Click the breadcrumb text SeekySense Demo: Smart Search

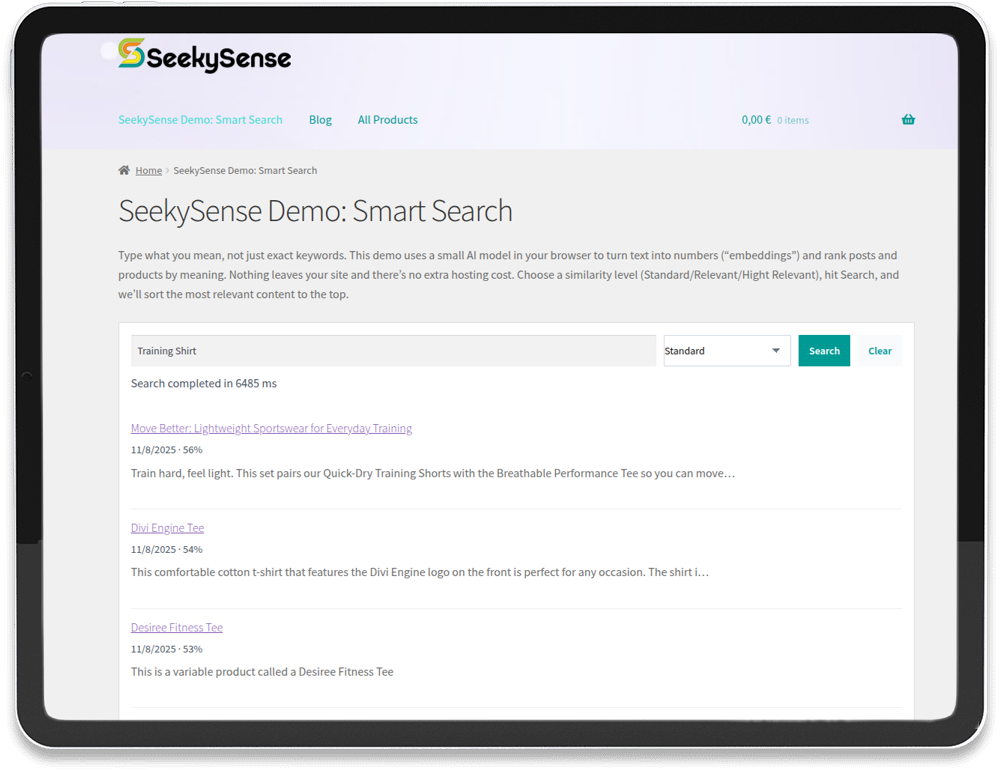245,170
